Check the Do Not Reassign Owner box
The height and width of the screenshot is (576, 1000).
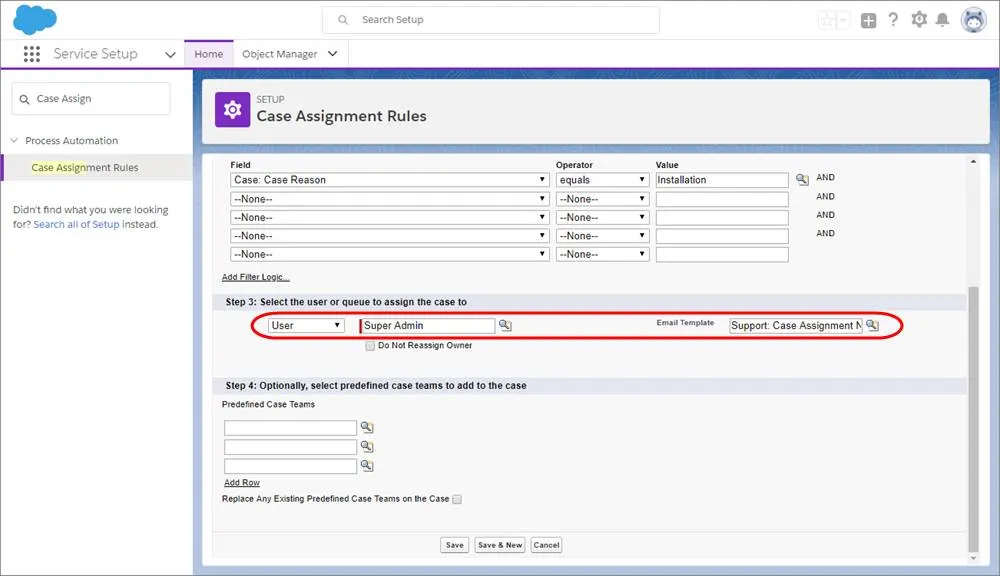point(370,346)
